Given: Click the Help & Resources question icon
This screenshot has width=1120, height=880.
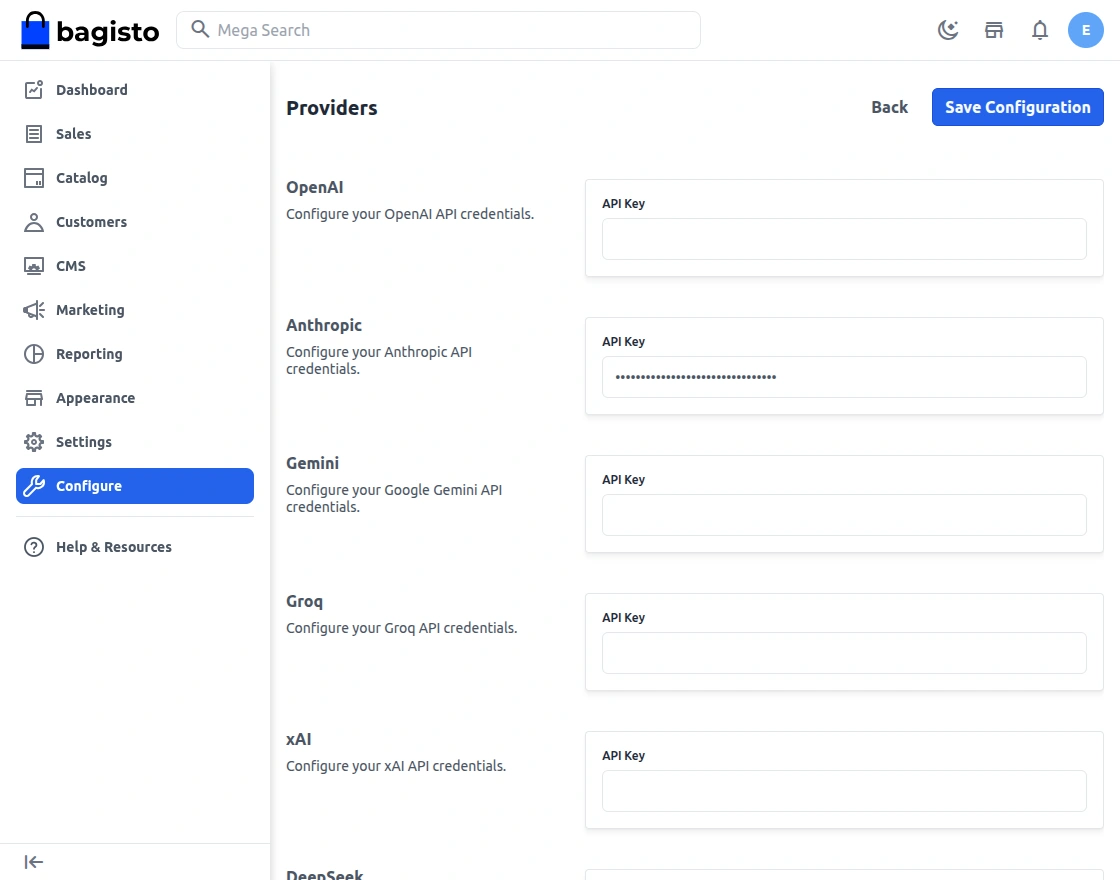Looking at the screenshot, I should [34, 547].
